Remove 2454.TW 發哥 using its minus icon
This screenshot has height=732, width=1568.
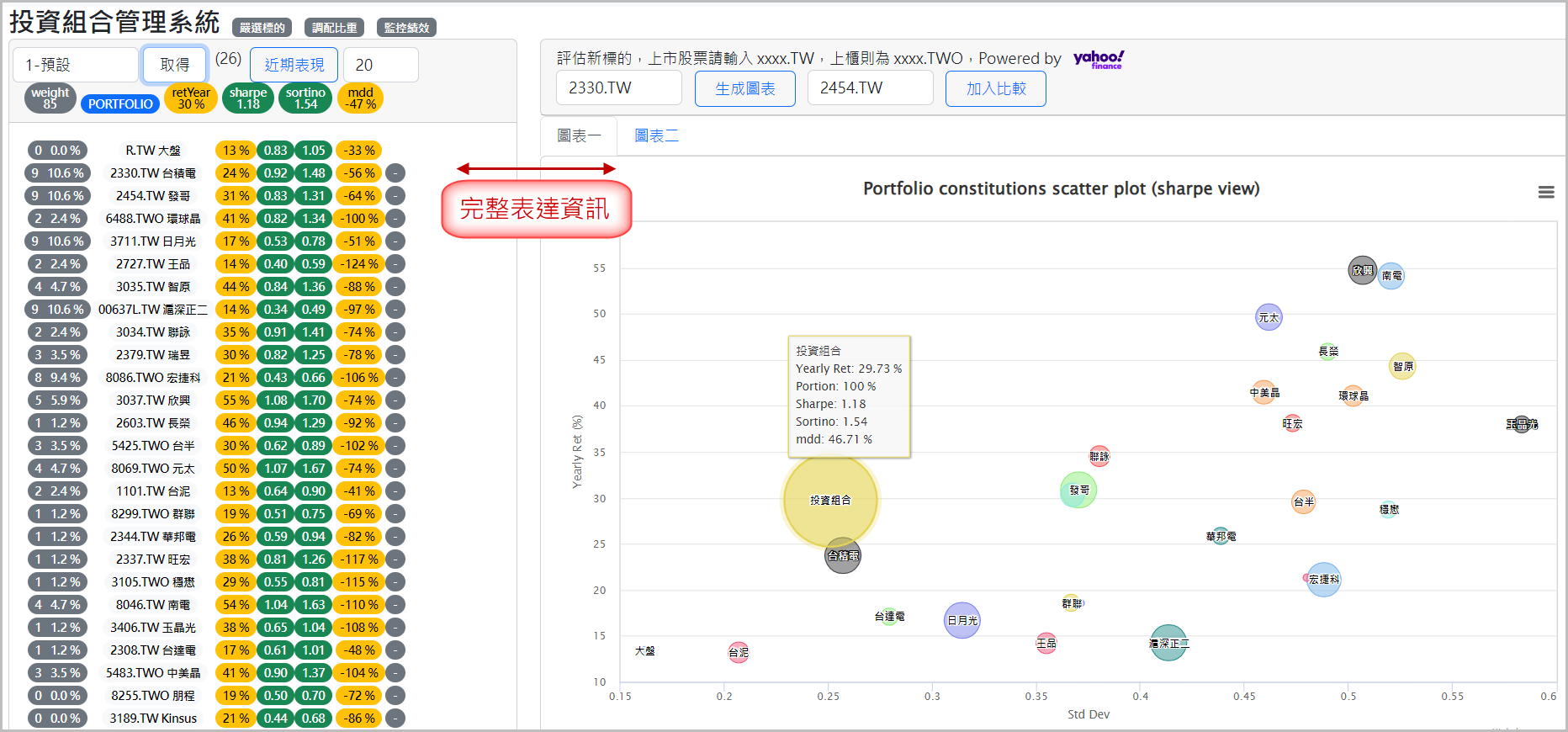point(395,196)
